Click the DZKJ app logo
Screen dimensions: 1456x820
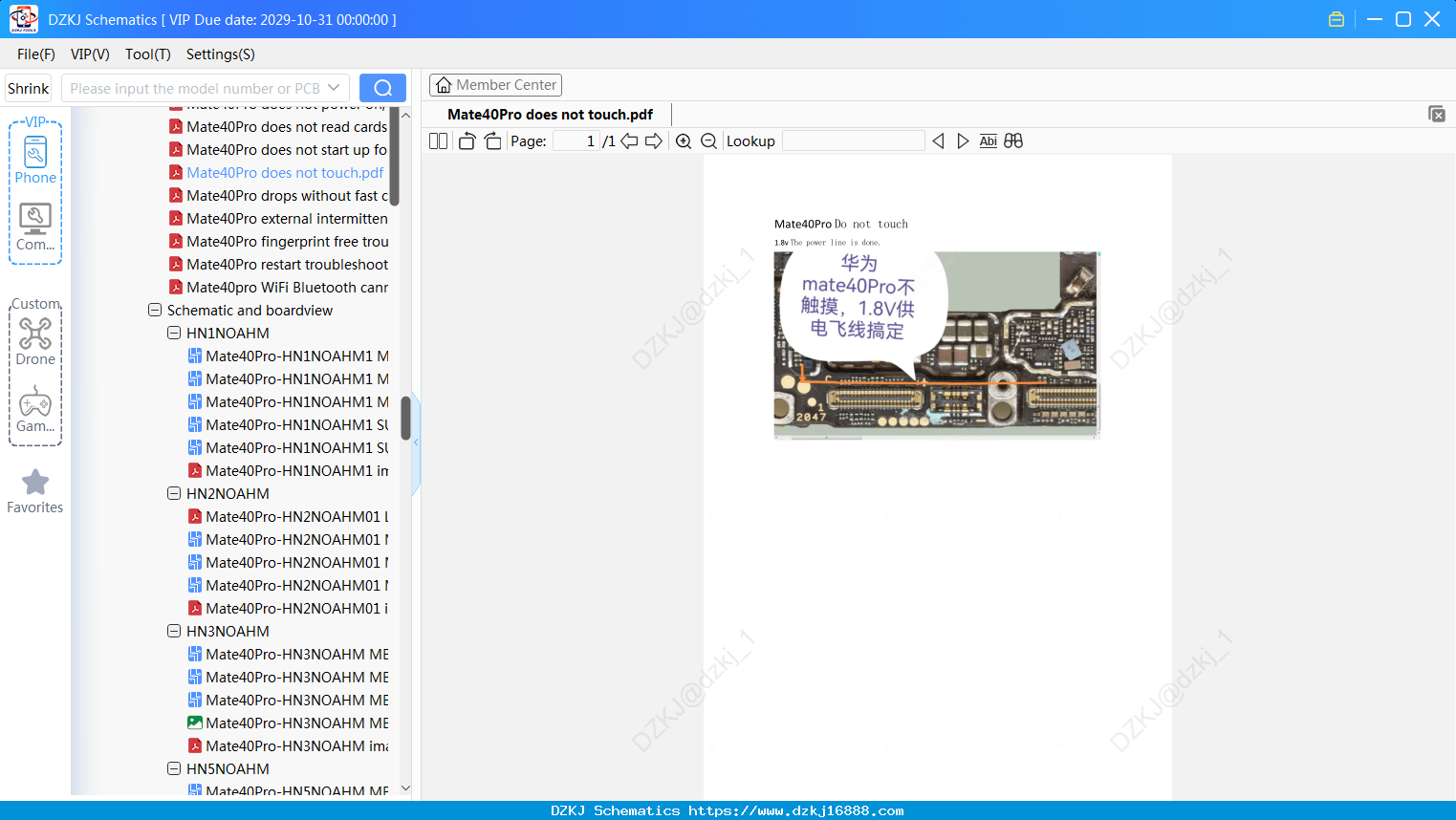[x=23, y=19]
